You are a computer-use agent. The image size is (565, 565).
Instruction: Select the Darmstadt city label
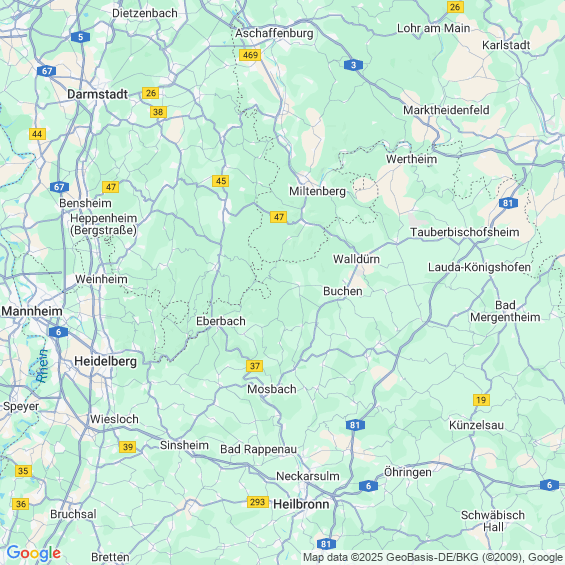click(98, 94)
